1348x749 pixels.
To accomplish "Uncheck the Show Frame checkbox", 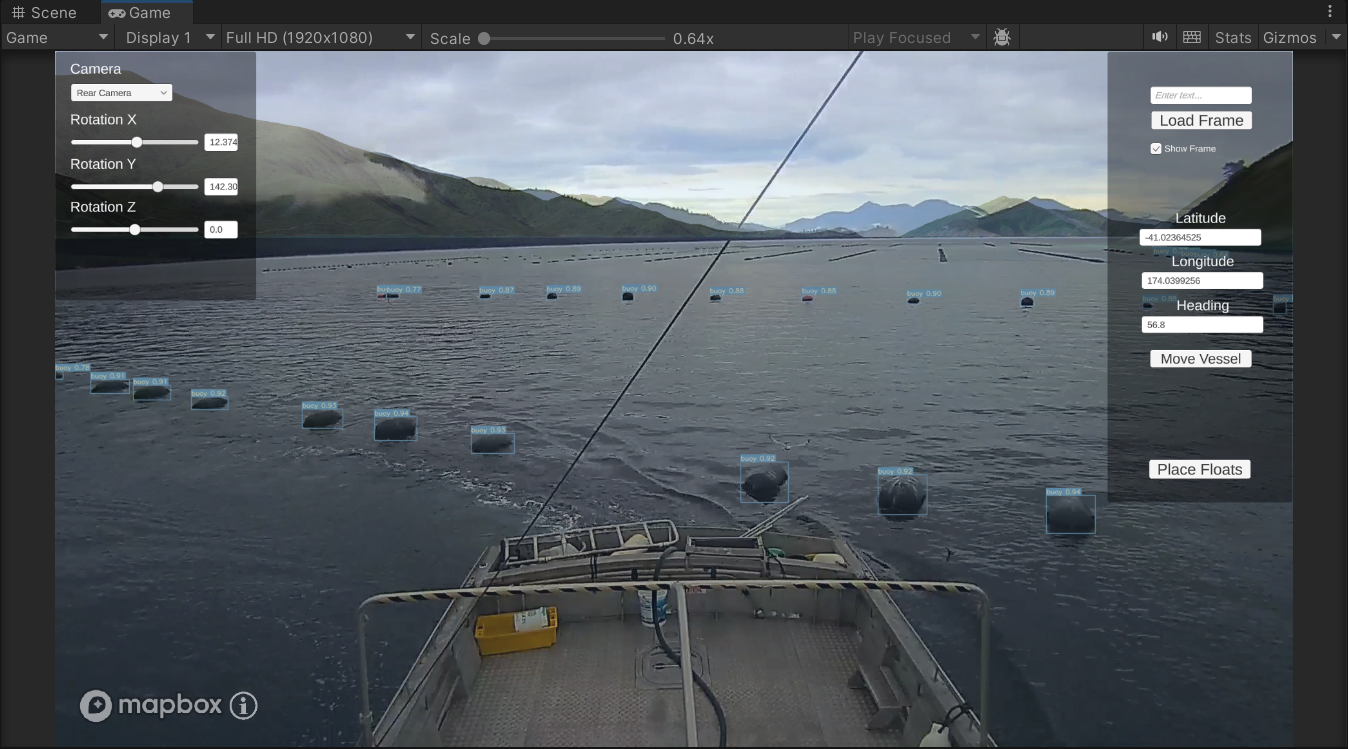I will click(x=1156, y=149).
